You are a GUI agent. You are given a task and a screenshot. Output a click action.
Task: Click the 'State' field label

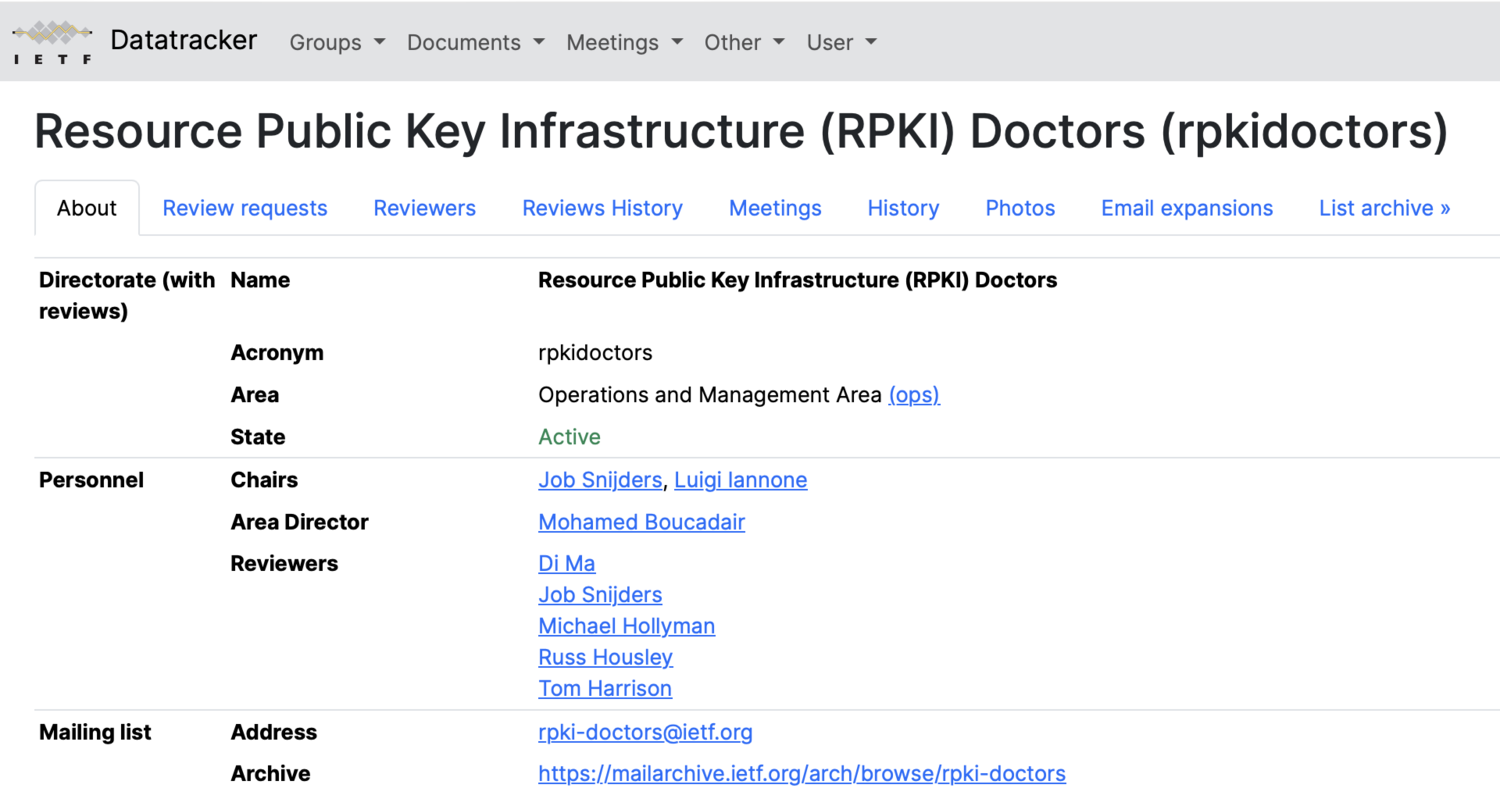coord(258,437)
